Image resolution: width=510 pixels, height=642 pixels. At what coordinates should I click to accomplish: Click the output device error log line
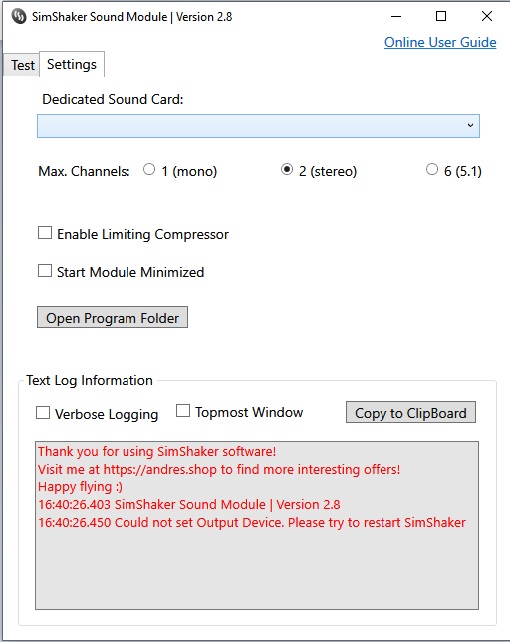(x=252, y=523)
